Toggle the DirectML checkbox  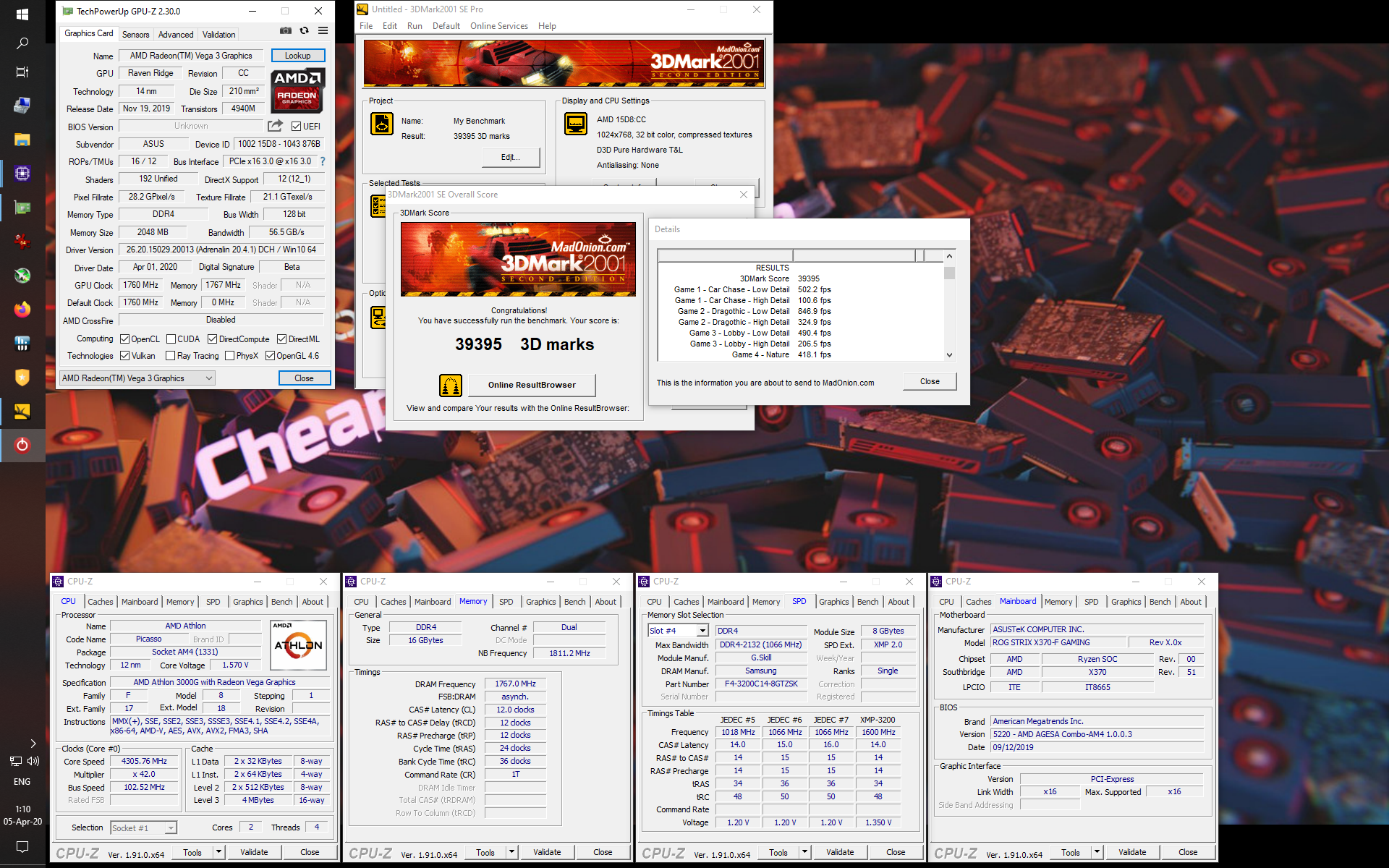pyautogui.click(x=282, y=339)
